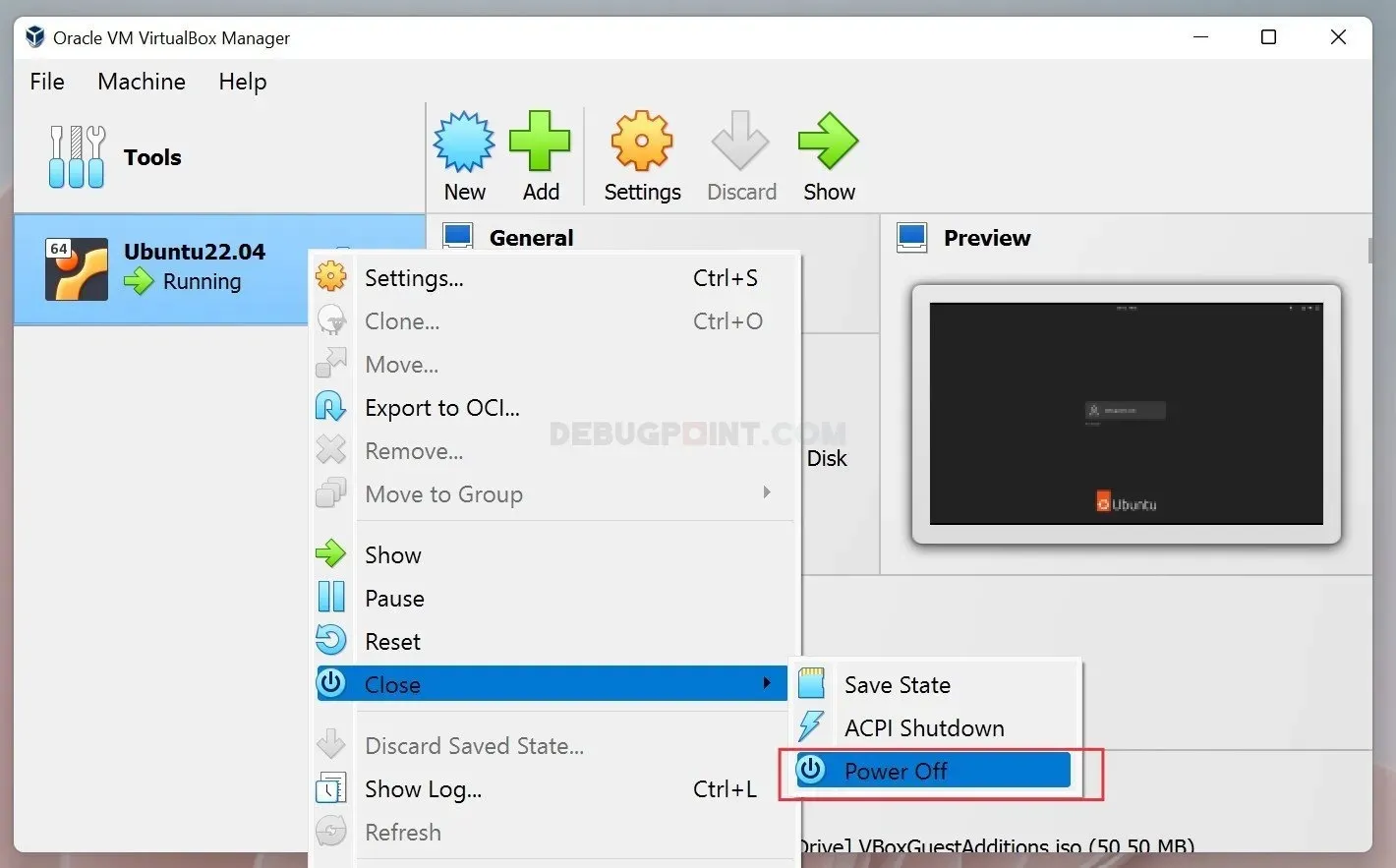Click the circular Reset arrow icon
Image resolution: width=1396 pixels, height=868 pixels.
[331, 641]
